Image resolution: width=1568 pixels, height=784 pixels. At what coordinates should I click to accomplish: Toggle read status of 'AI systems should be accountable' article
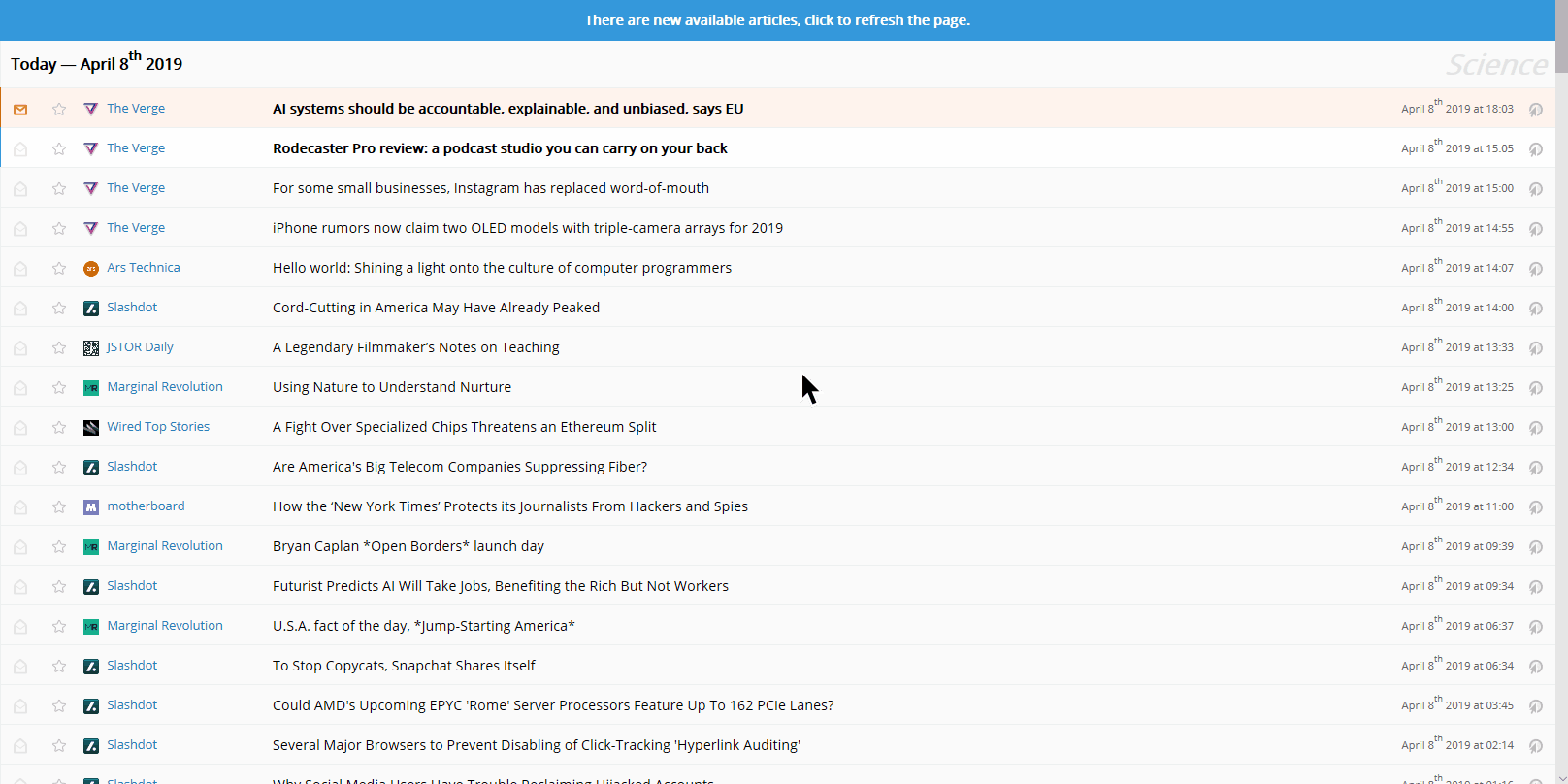coord(20,110)
